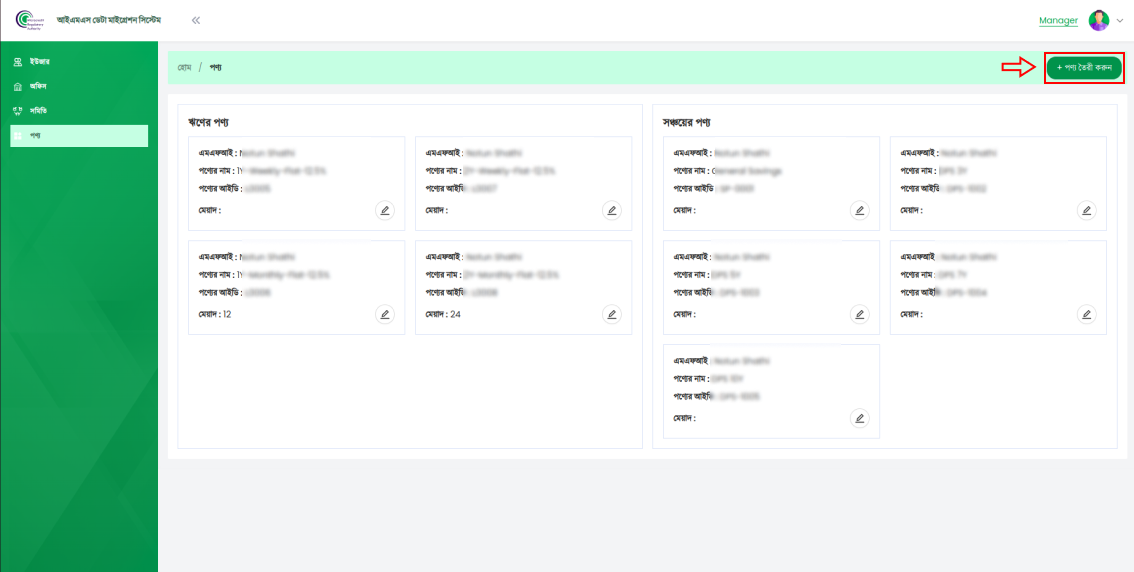Screen dimensions: 1134x572
Task: Click the user avatar picture
Action: coord(1099,20)
